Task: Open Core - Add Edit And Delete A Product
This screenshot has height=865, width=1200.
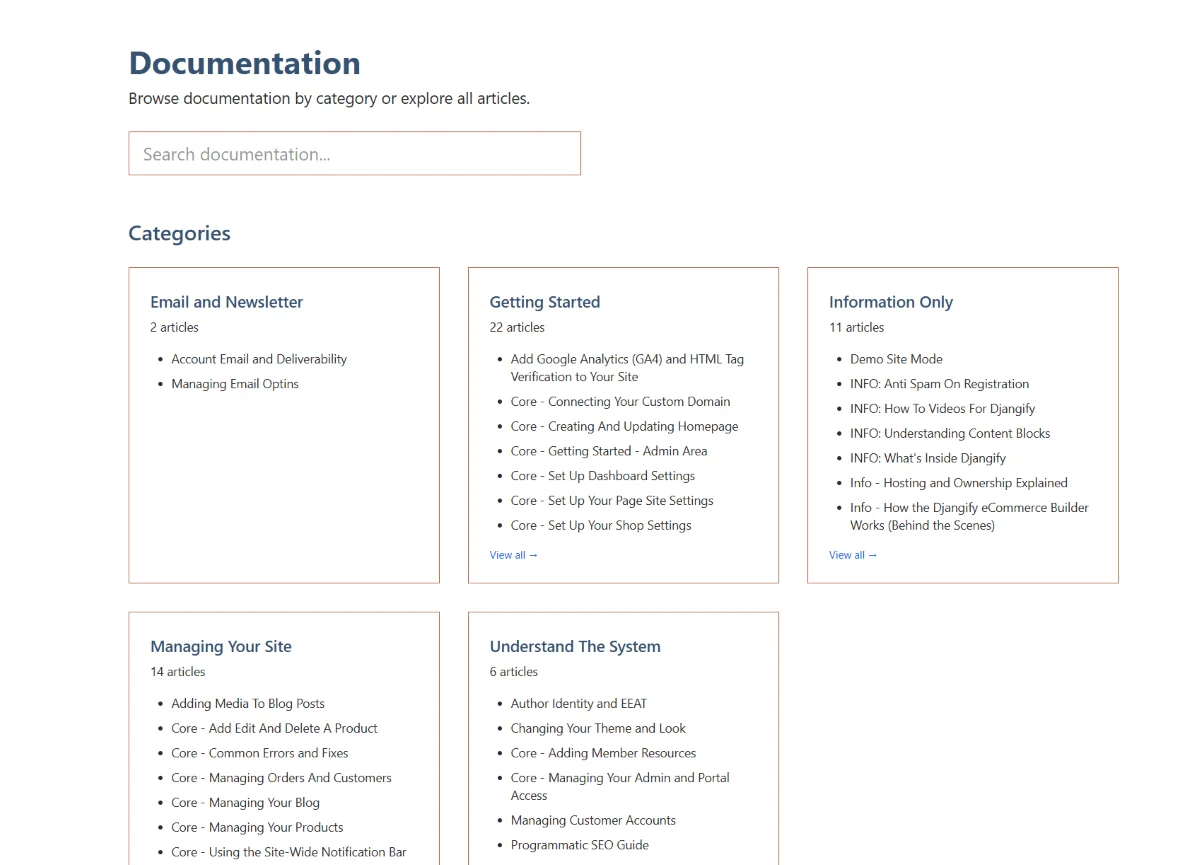Action: (274, 728)
